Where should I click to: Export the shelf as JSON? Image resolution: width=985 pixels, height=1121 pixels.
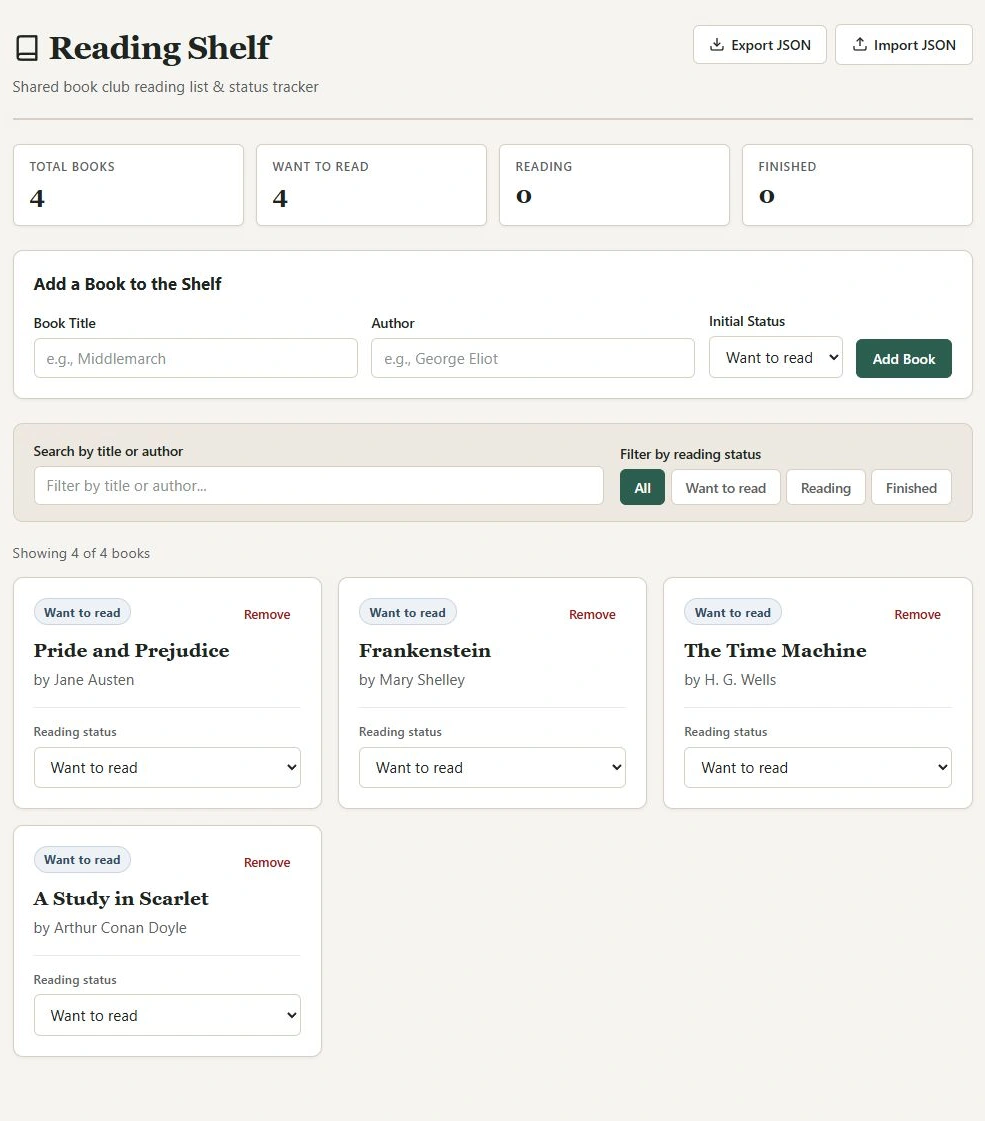click(760, 45)
